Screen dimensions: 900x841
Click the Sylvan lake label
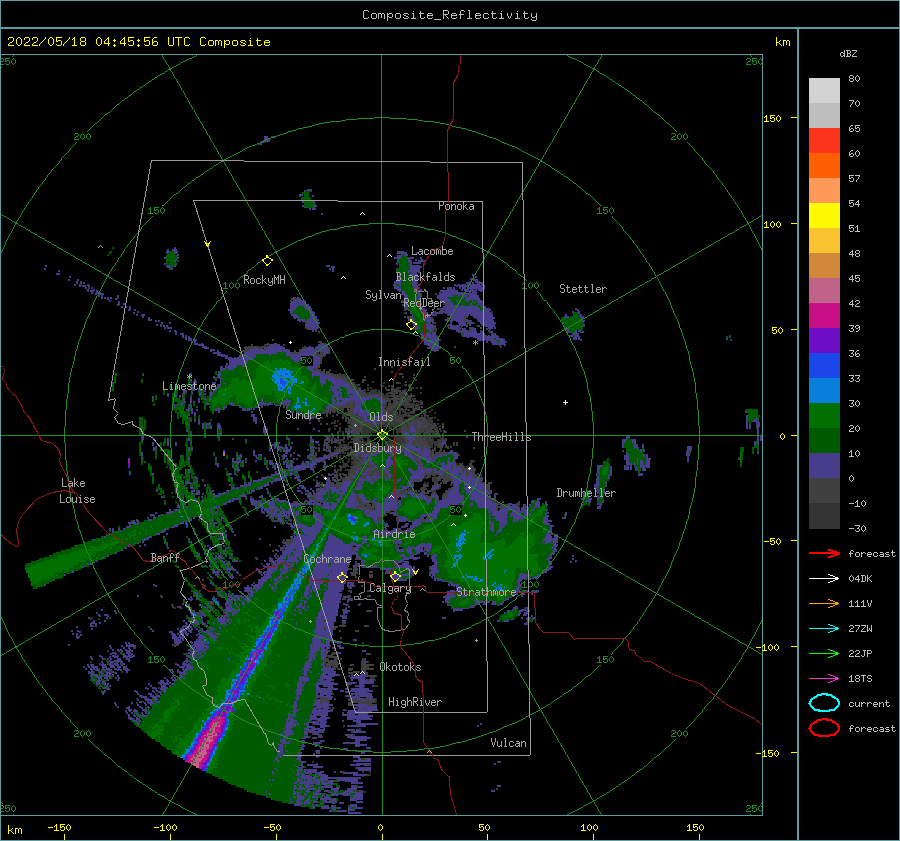383,295
